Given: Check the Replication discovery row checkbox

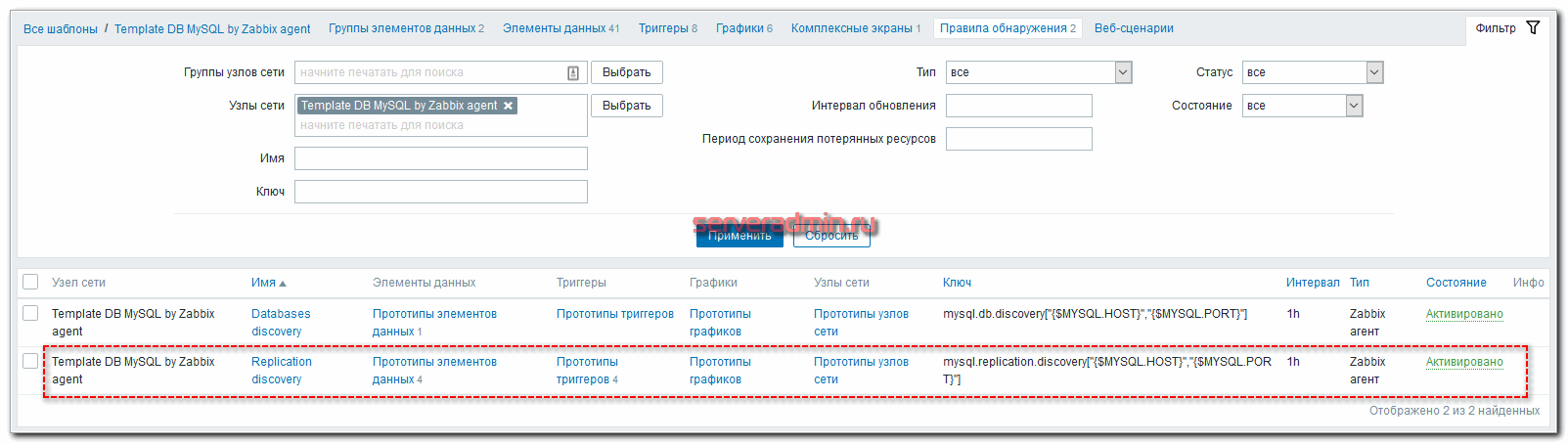Looking at the screenshot, I should [x=30, y=361].
